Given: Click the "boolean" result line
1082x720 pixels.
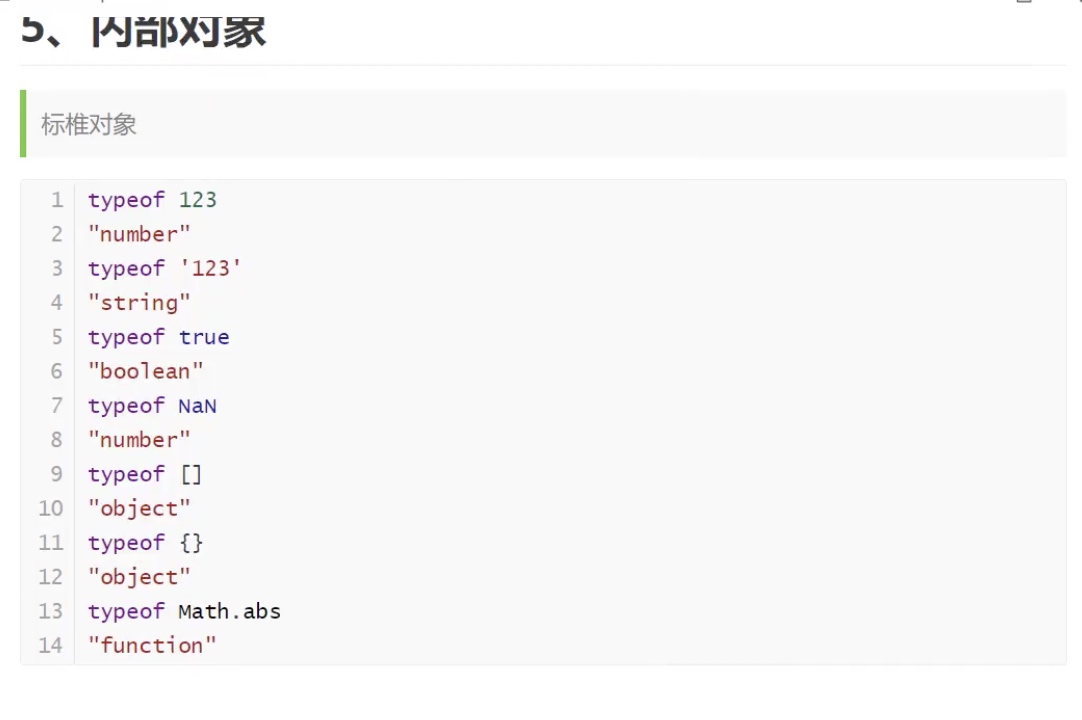Looking at the screenshot, I should 145,371.
